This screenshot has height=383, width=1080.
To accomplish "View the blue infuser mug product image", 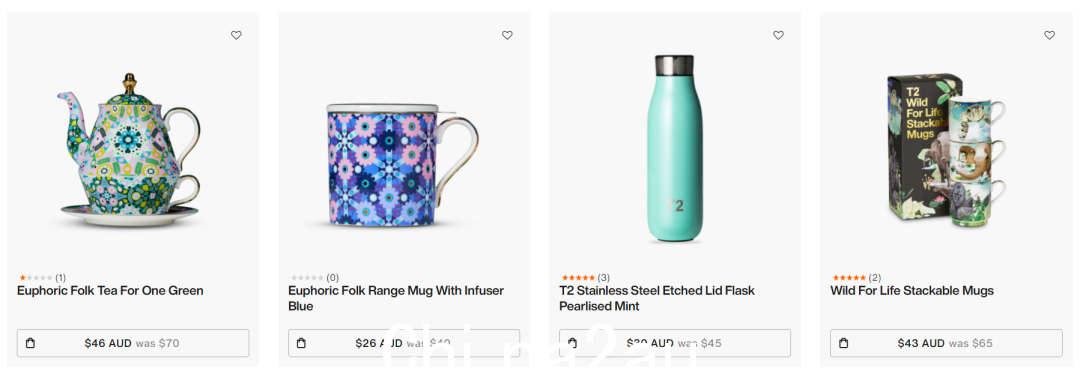I will [x=402, y=165].
